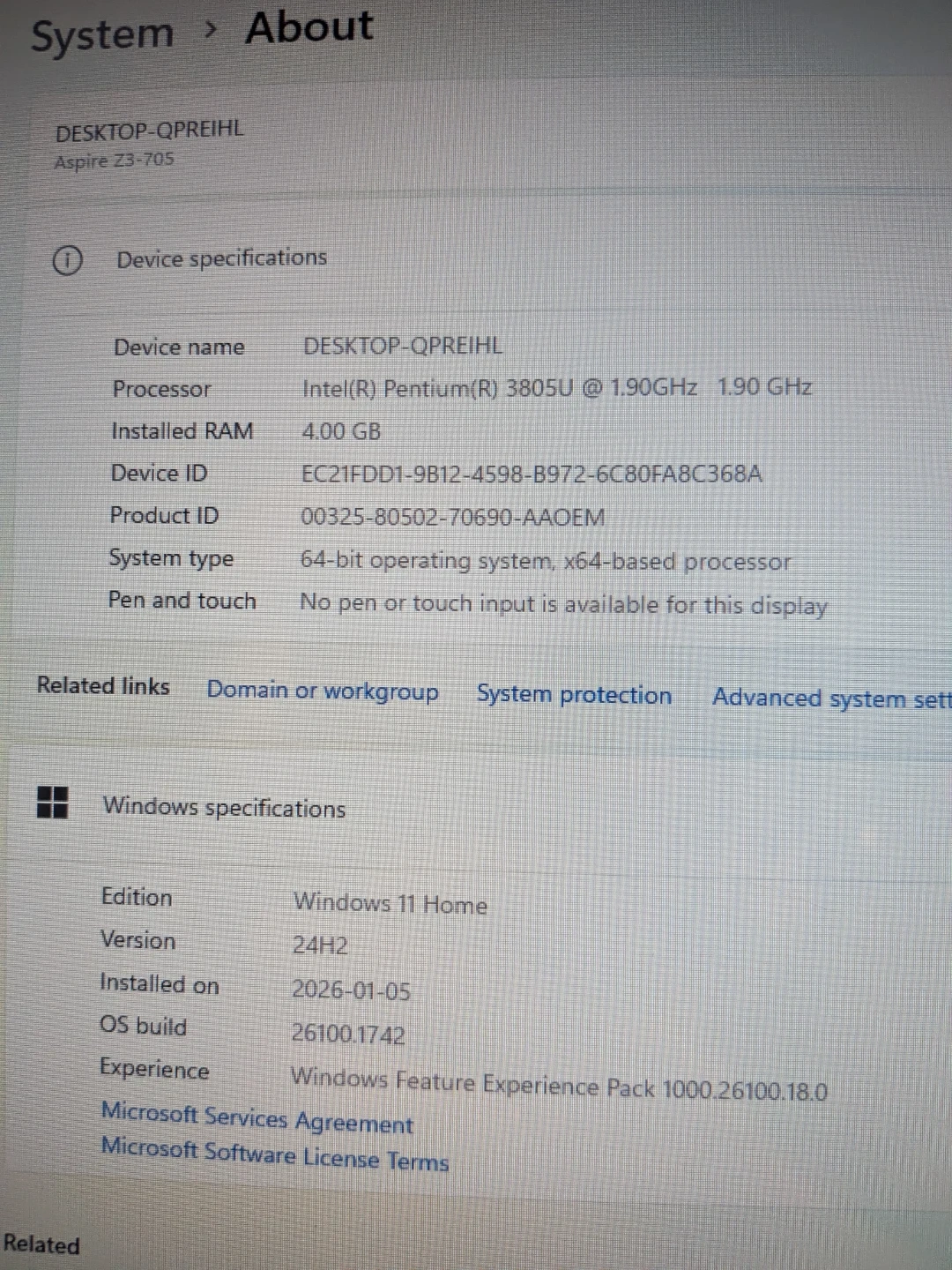
Task: Go back to System via the breadcrumb
Action: point(103,35)
